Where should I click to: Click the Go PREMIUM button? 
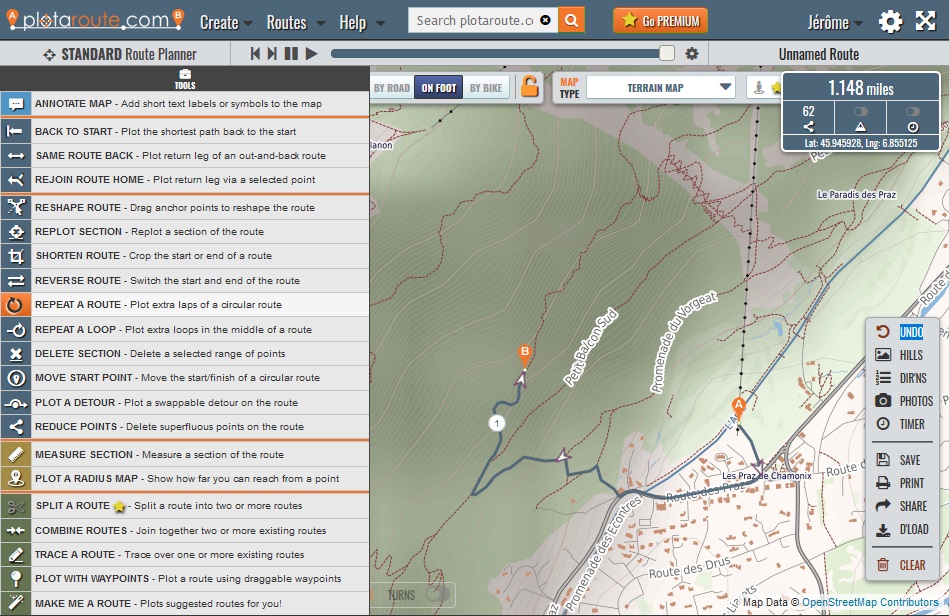(658, 21)
